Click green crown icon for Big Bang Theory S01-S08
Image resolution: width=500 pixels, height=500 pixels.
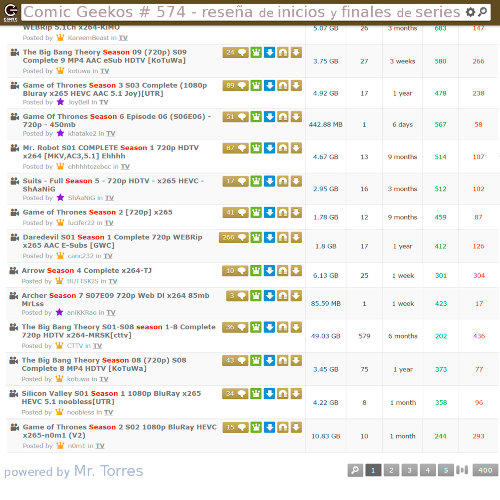click(256, 327)
